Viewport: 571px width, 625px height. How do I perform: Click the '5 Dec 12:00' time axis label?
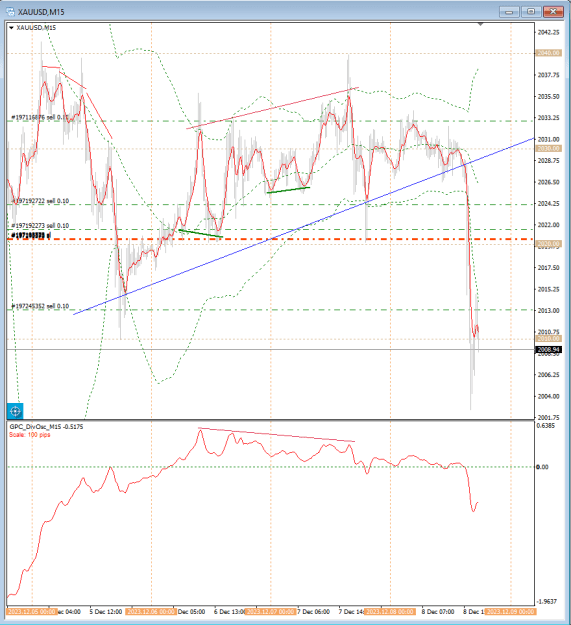coord(106,611)
